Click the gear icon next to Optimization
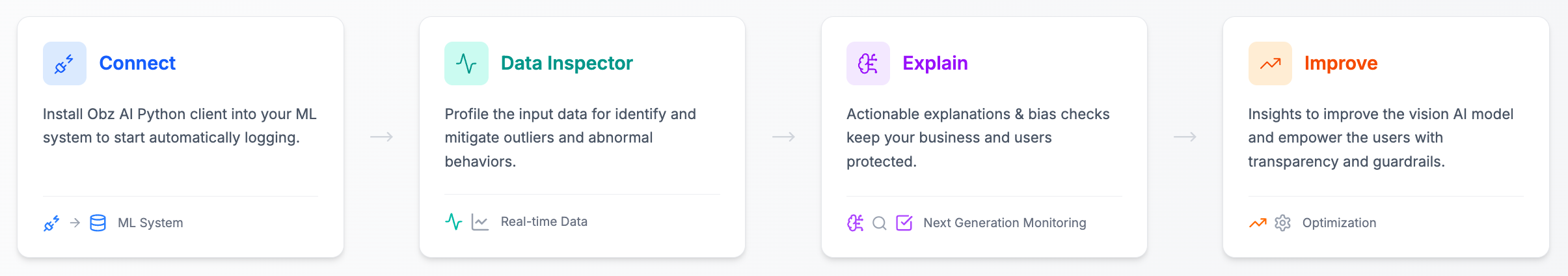This screenshot has height=276, width=1568. coord(1282,223)
